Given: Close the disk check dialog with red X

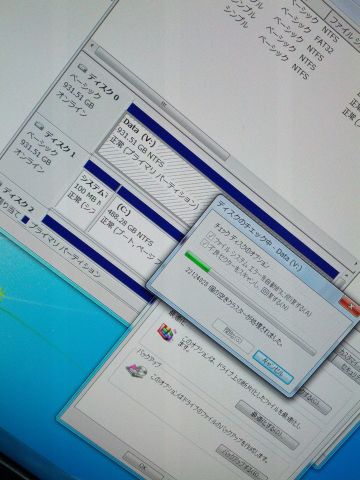Looking at the screenshot, I should pyautogui.click(x=350, y=307).
